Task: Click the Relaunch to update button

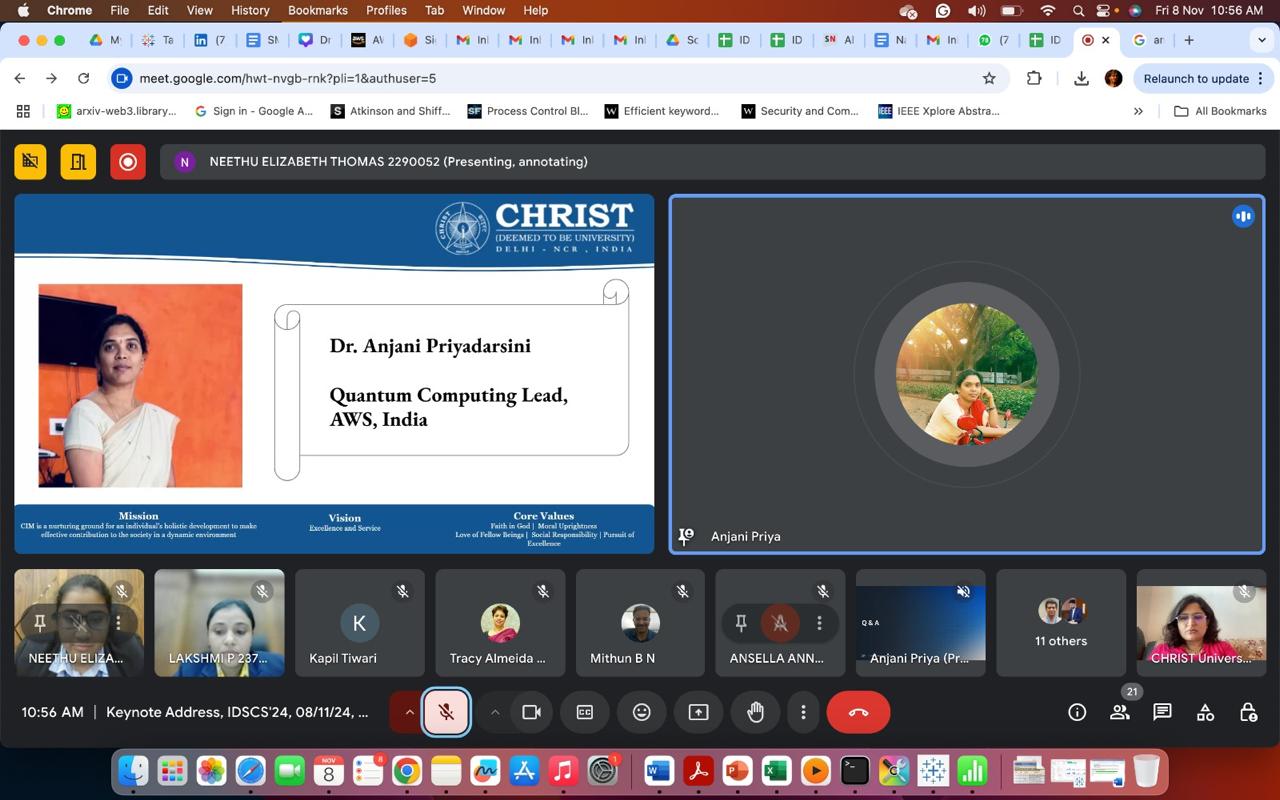Action: 1195,78
